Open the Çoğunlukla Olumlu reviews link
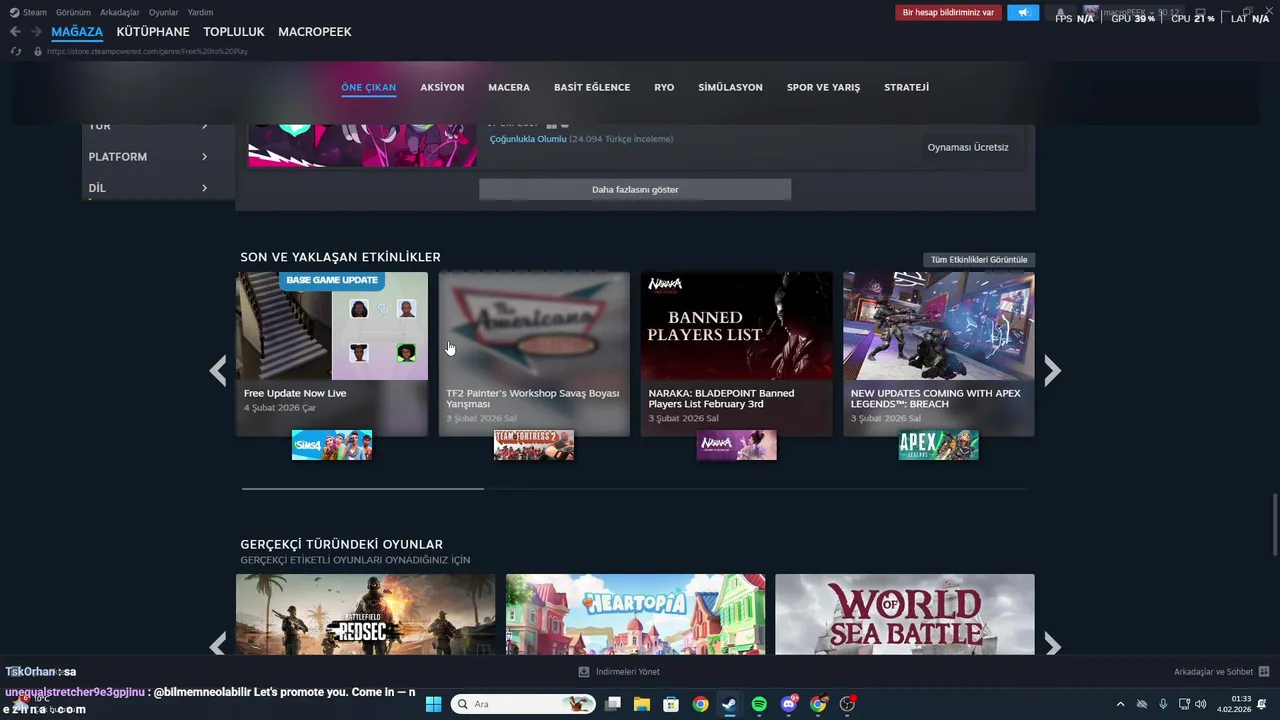This screenshot has height=720, width=1280. [528, 139]
